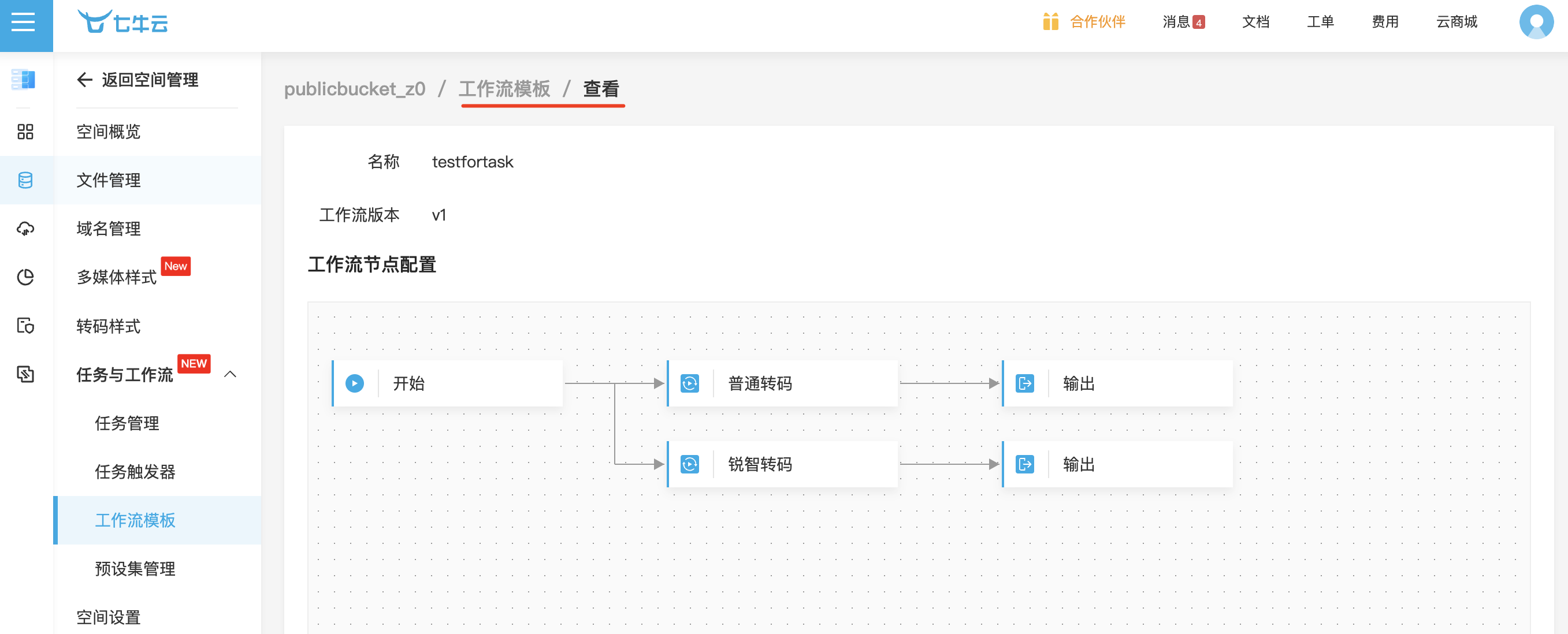Viewport: 1568px width, 634px height.
Task: Click the 任务与工作流 menu label
Action: (125, 374)
